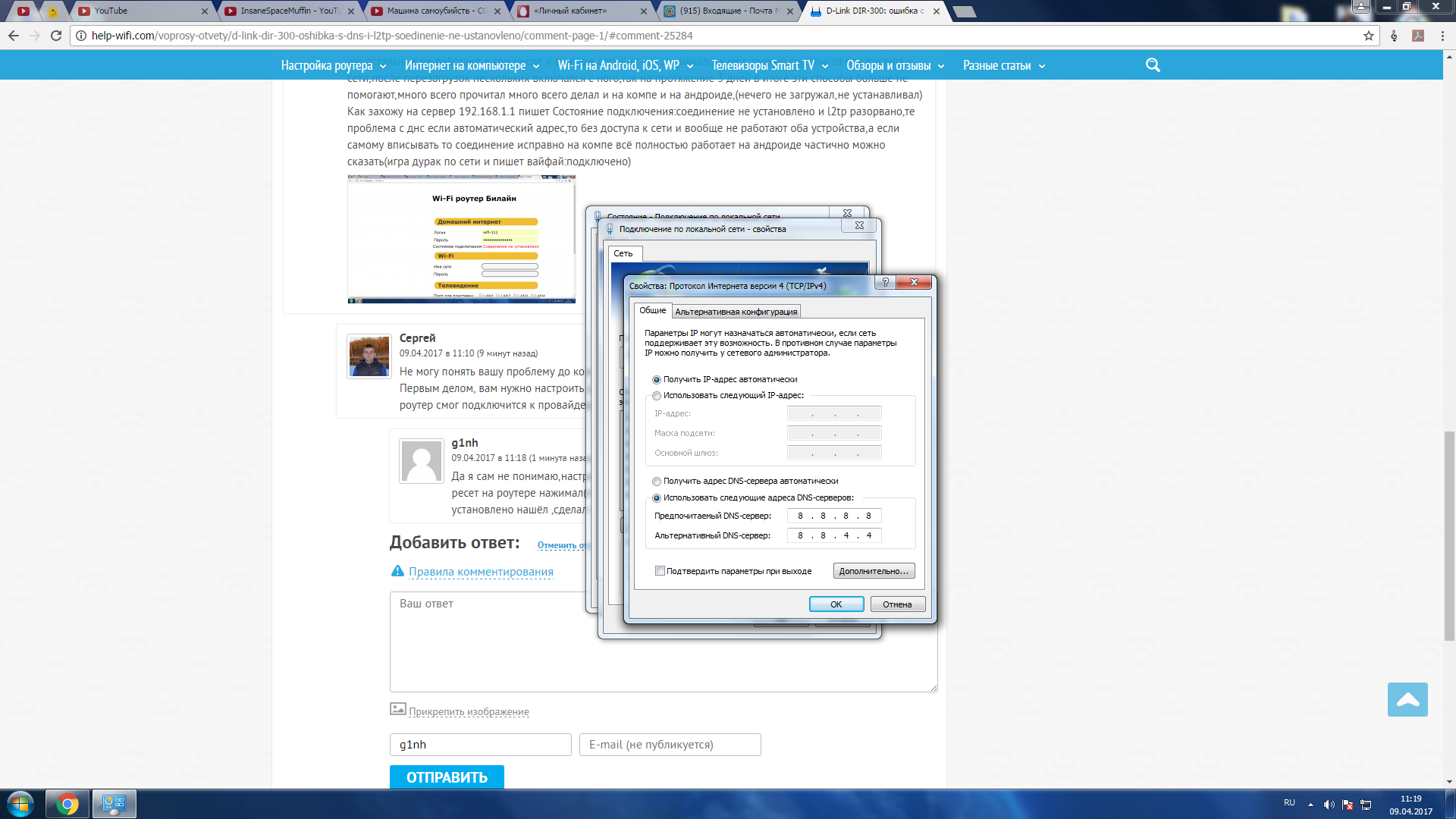The image size is (1456, 819).
Task: Open the volume speaker tray icon
Action: coord(1329,805)
